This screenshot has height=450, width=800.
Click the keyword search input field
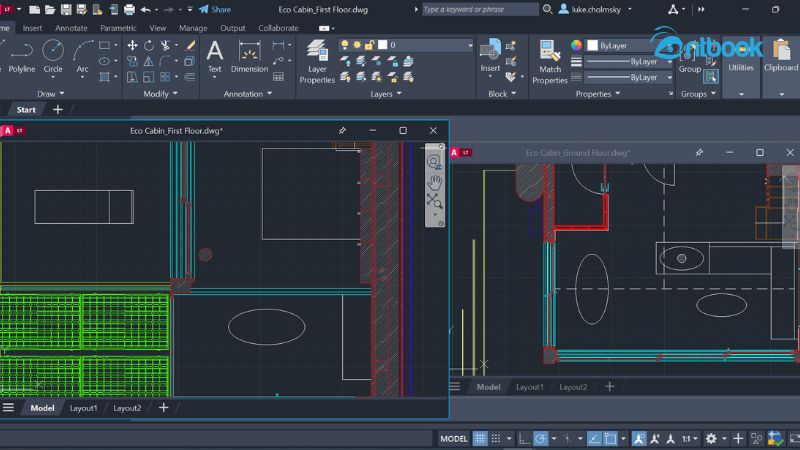click(x=480, y=9)
